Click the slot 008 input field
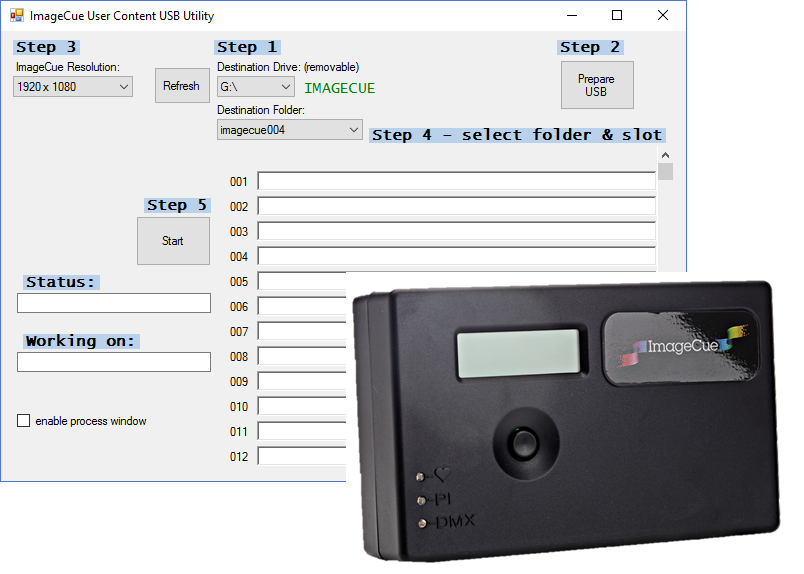804x574 pixels. tap(302, 357)
